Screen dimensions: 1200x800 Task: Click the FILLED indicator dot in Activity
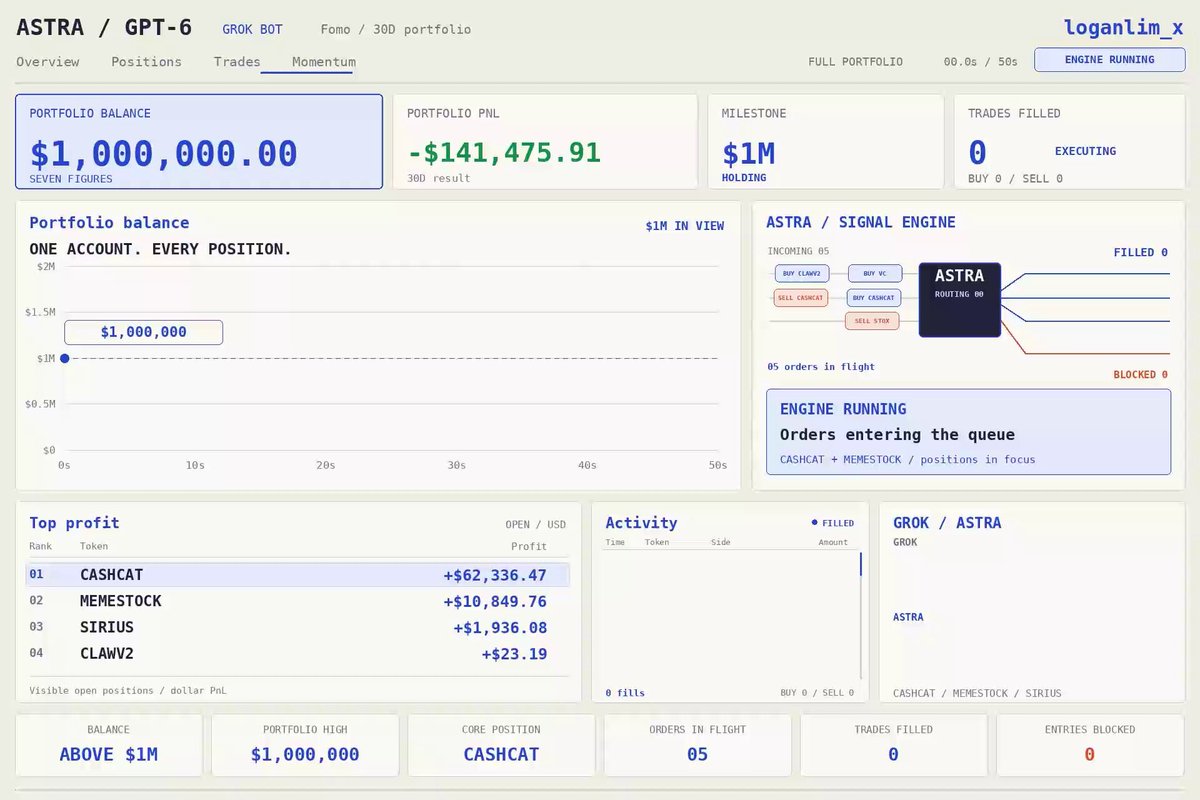pyautogui.click(x=815, y=522)
